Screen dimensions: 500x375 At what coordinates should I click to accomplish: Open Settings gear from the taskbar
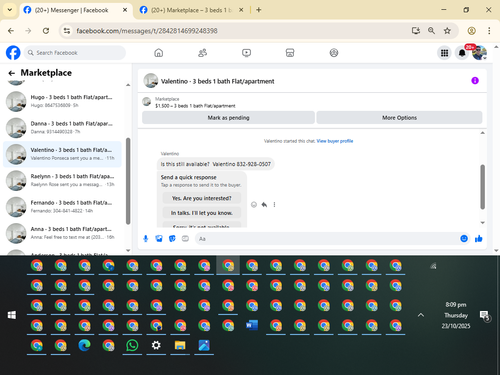156,345
